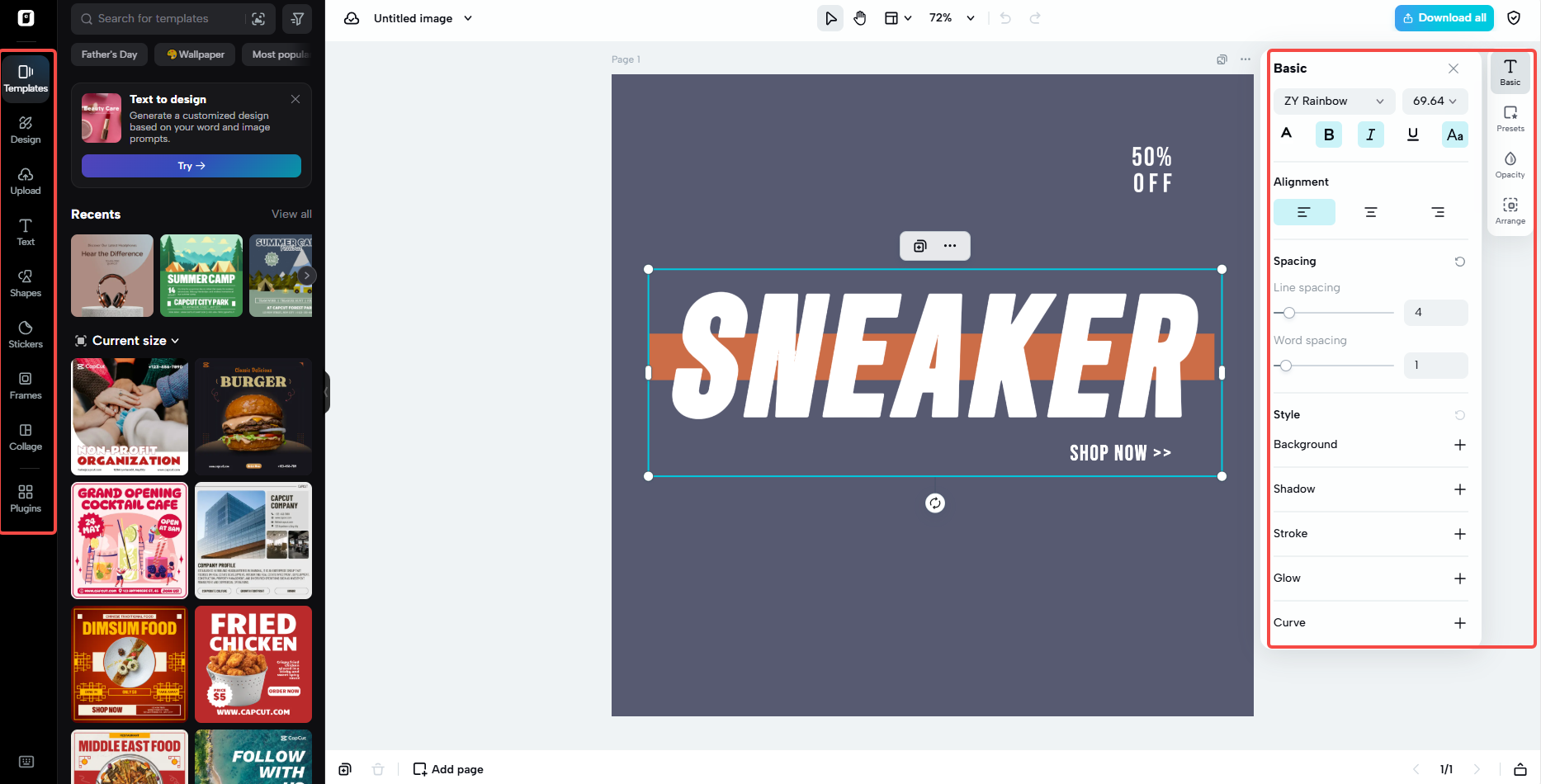Toggle bold formatting on SNEAKER text

click(x=1328, y=134)
